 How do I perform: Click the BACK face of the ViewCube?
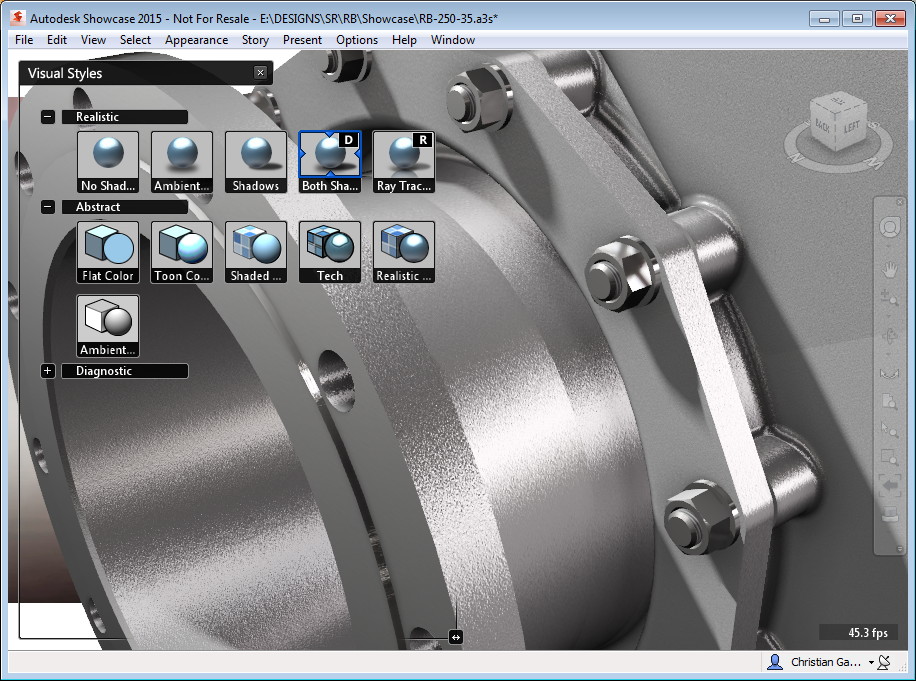click(x=823, y=125)
